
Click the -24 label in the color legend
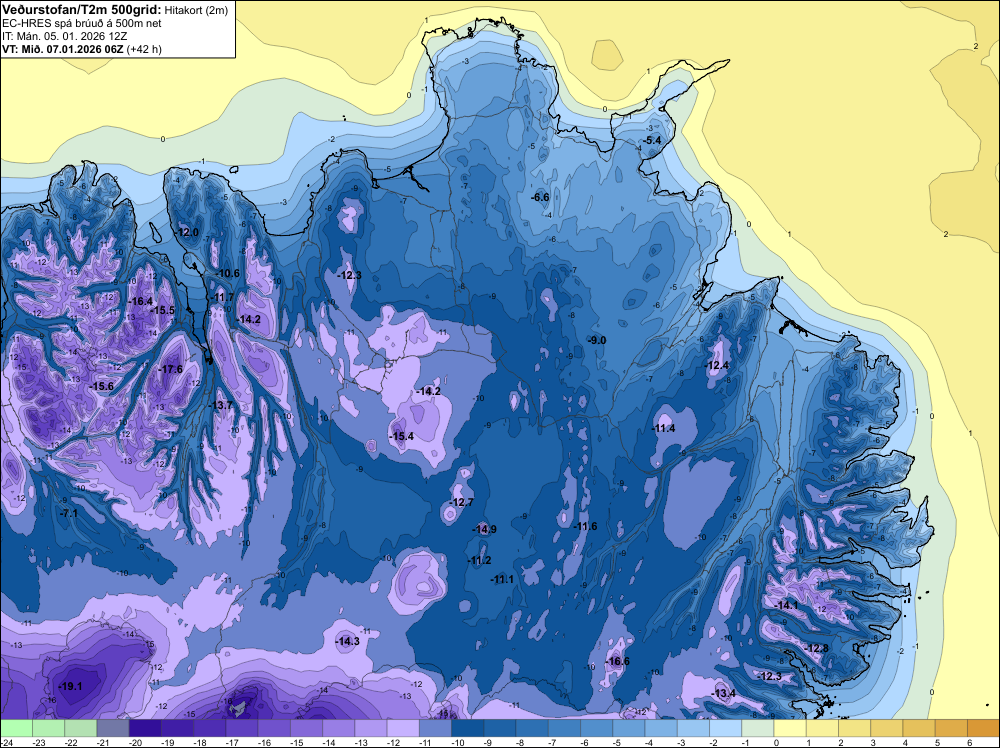tap(8, 742)
